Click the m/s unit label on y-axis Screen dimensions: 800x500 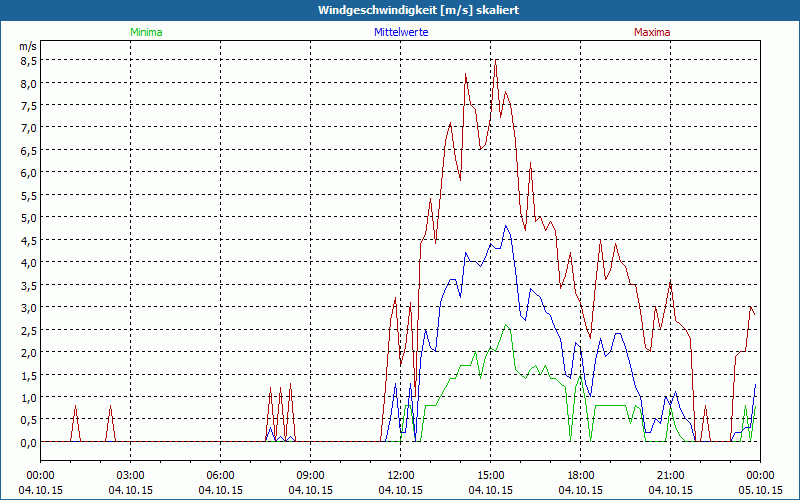coord(28,46)
